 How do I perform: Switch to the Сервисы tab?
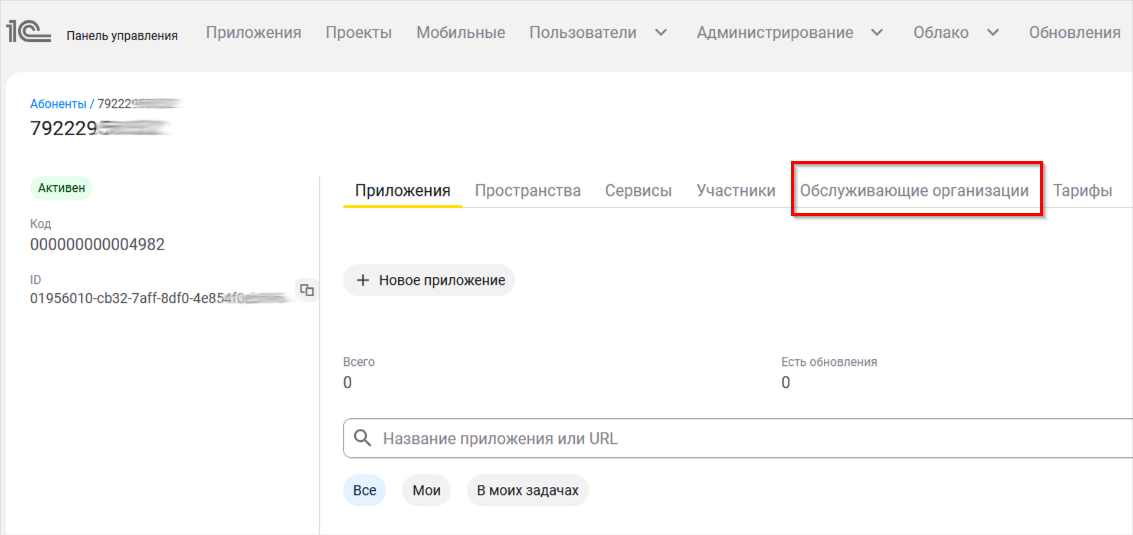tap(639, 191)
